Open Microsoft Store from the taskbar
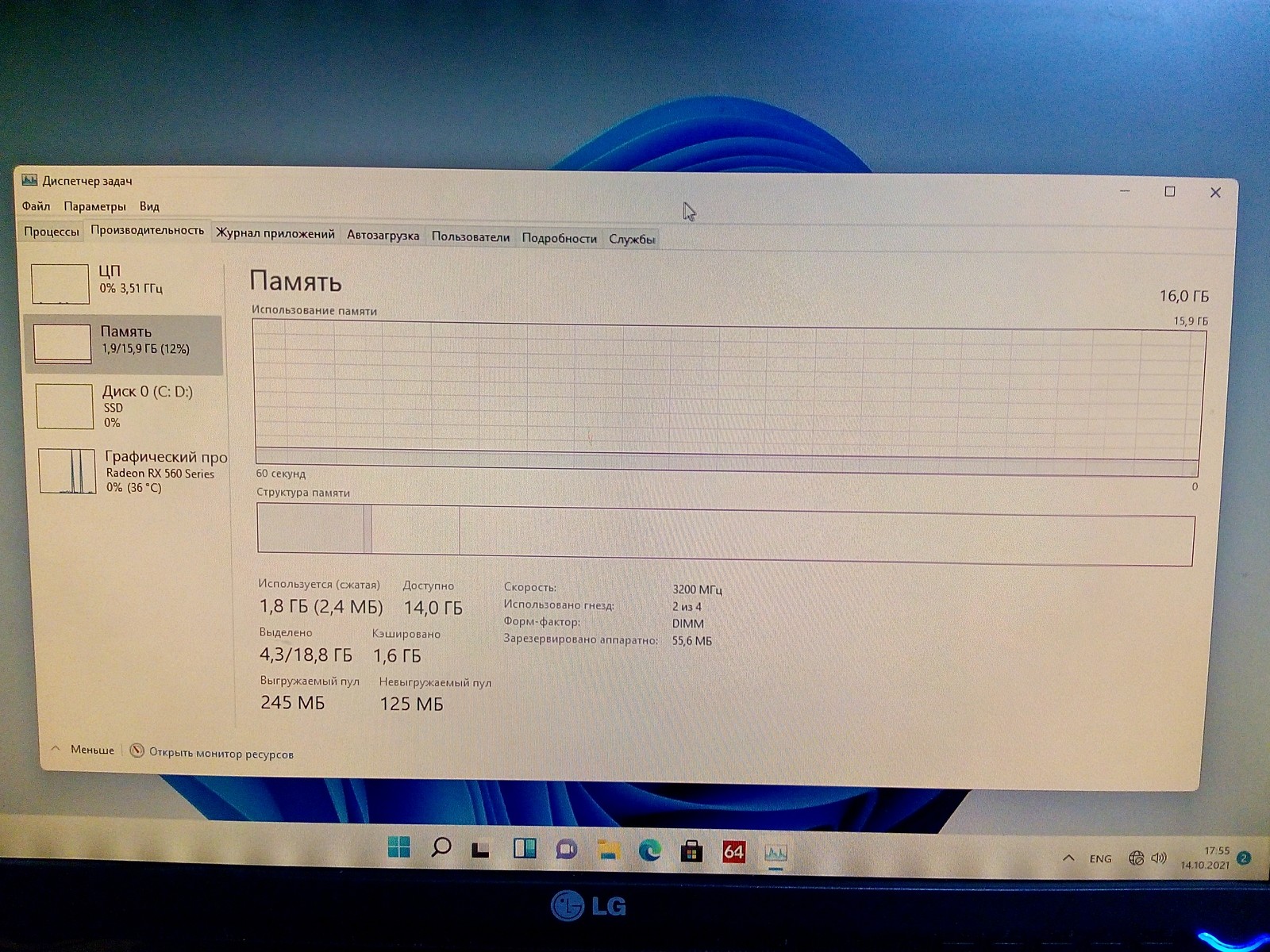 [691, 852]
